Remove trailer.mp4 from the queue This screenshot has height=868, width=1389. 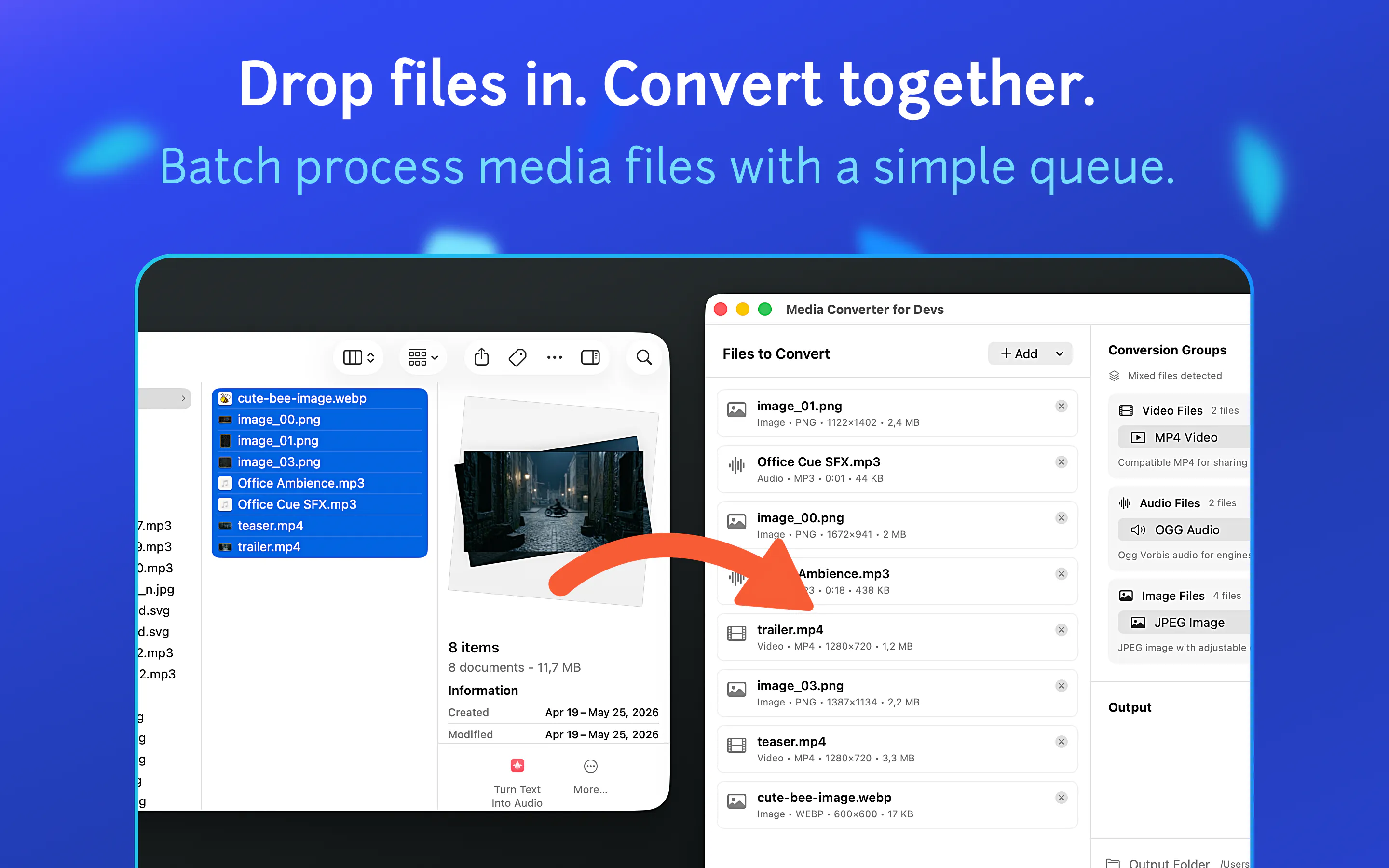1061,630
